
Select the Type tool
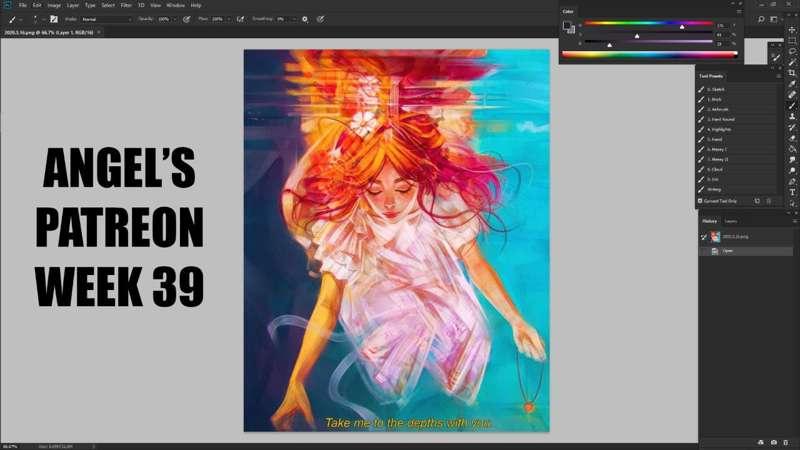(x=792, y=192)
